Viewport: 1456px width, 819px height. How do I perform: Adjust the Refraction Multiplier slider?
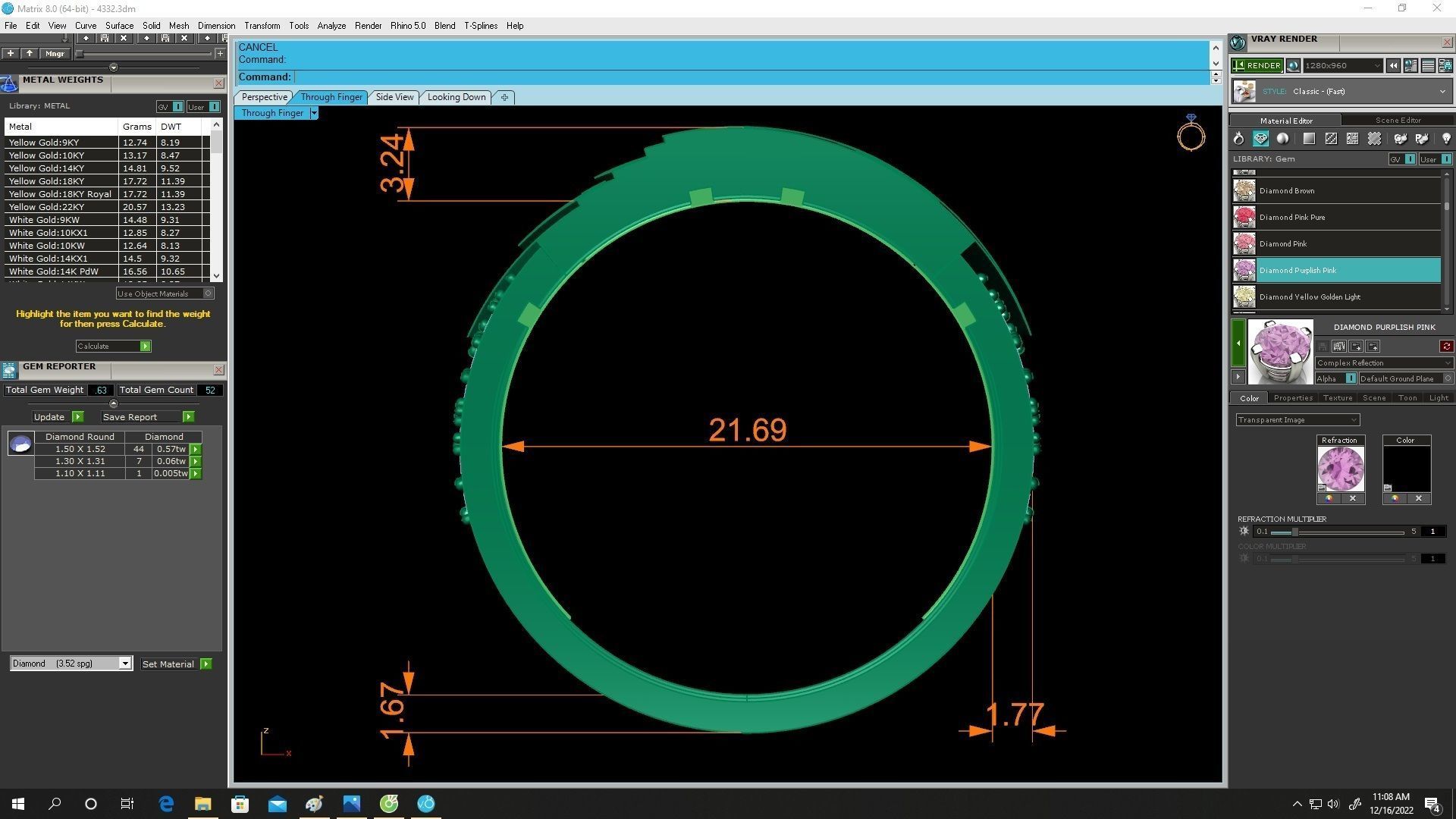point(1294,532)
